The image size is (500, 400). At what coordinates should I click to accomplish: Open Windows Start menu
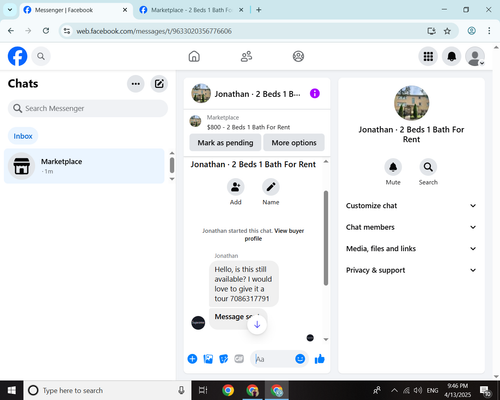point(12,390)
